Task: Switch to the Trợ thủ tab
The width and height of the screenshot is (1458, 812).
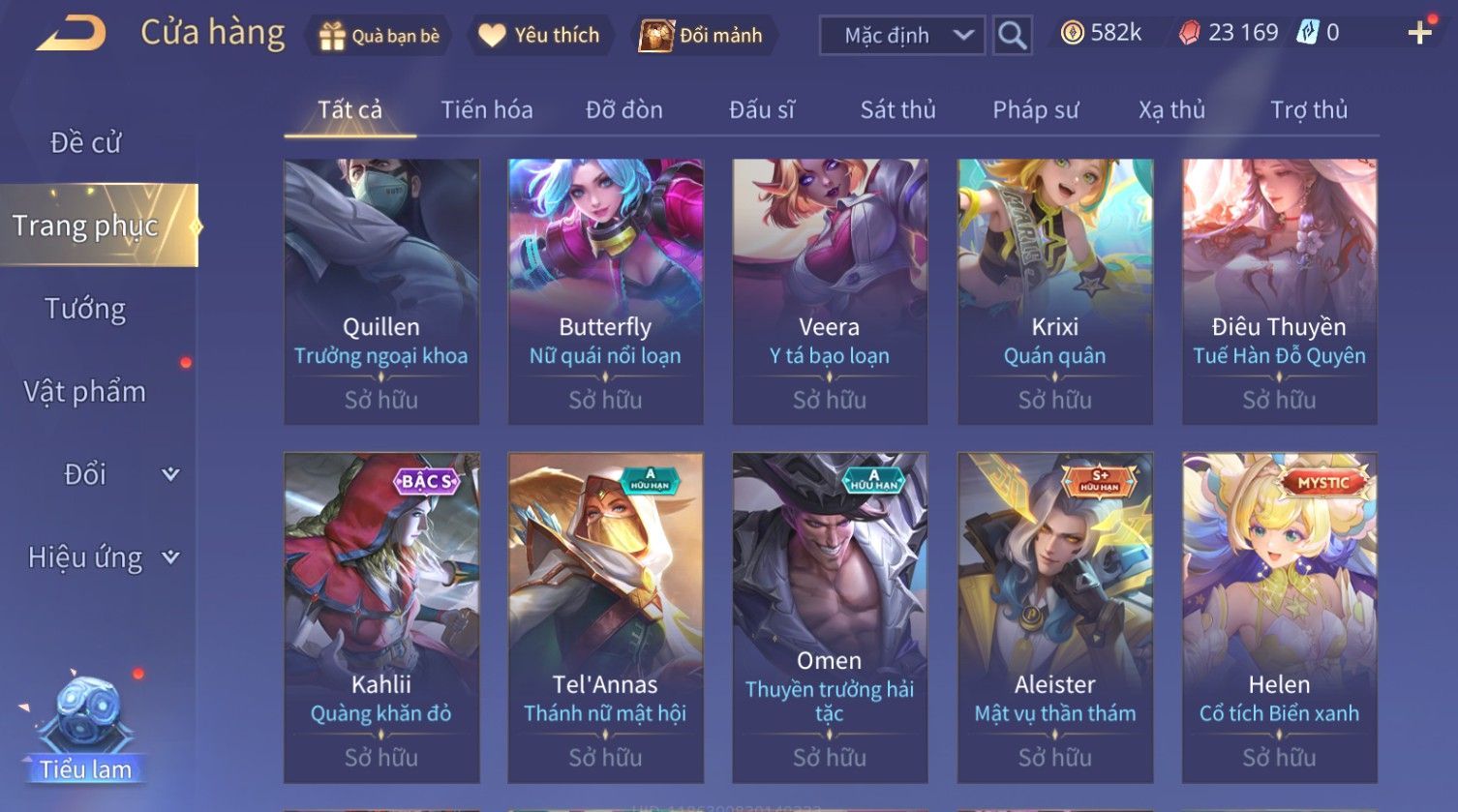Action: 1309,109
